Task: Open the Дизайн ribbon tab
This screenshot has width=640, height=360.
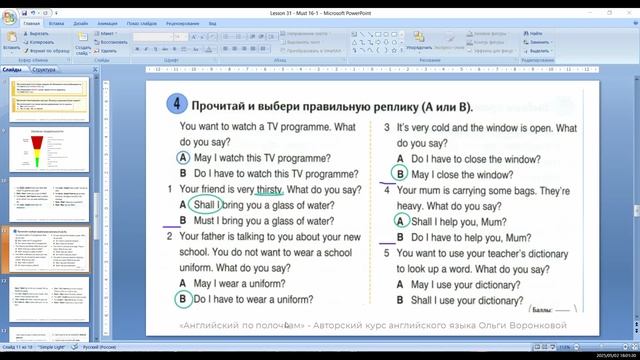Action: point(81,24)
